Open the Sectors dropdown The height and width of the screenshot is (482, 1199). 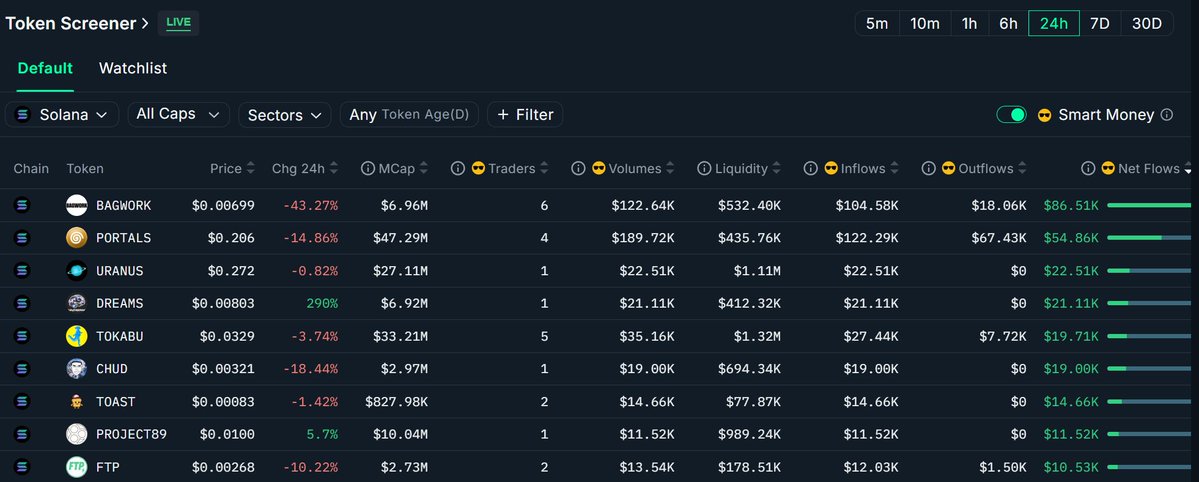[x=284, y=115]
